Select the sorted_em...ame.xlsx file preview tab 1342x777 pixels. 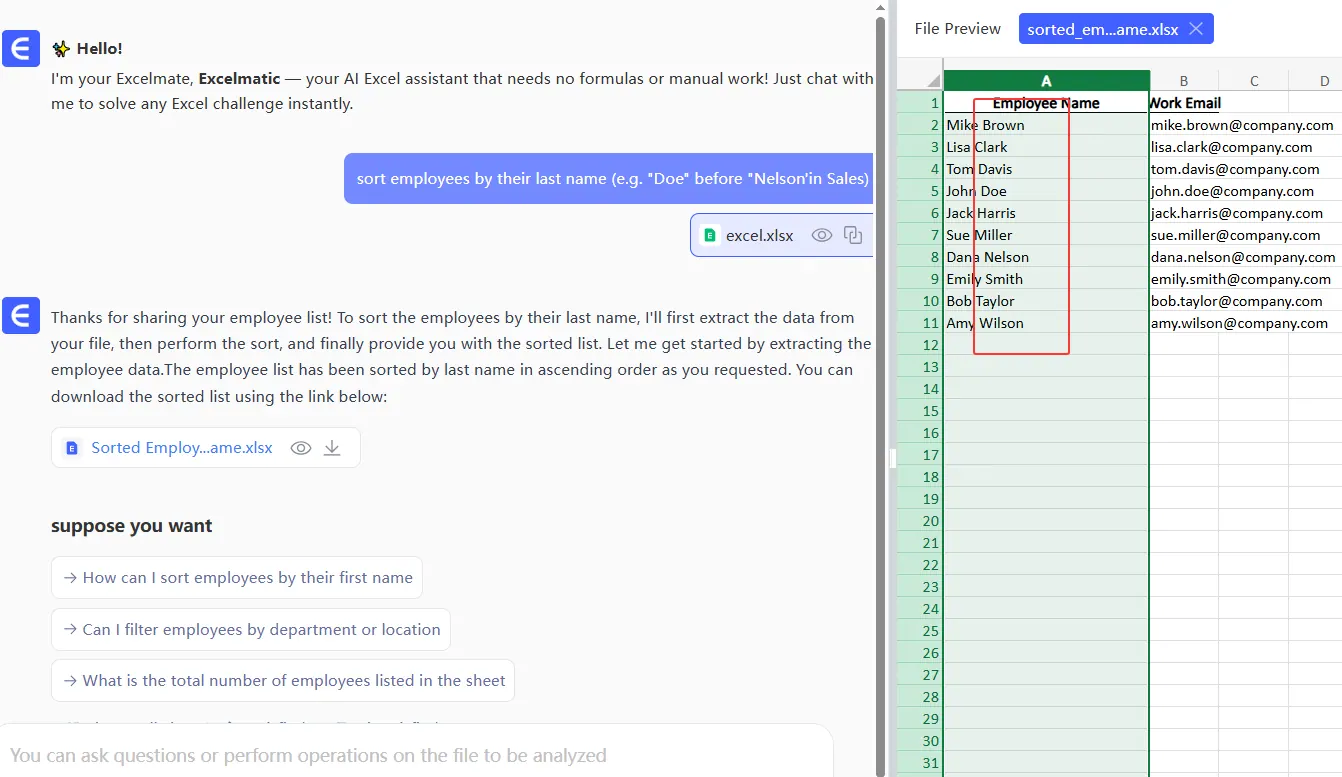coord(1100,29)
